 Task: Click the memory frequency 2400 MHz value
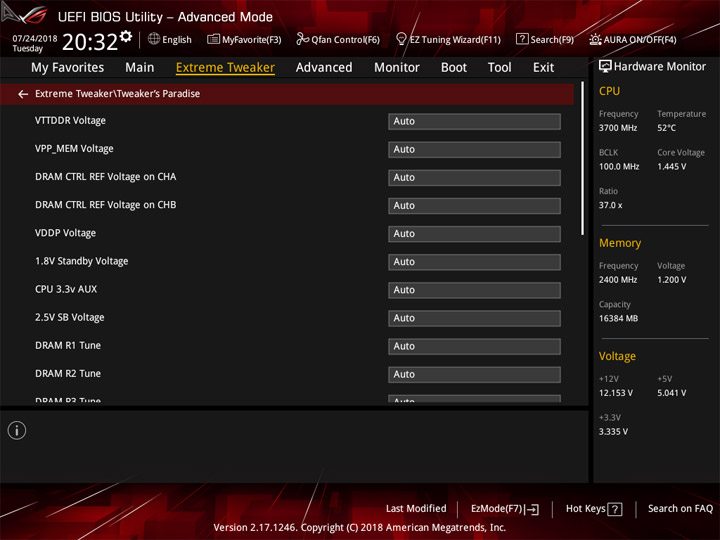(x=618, y=280)
